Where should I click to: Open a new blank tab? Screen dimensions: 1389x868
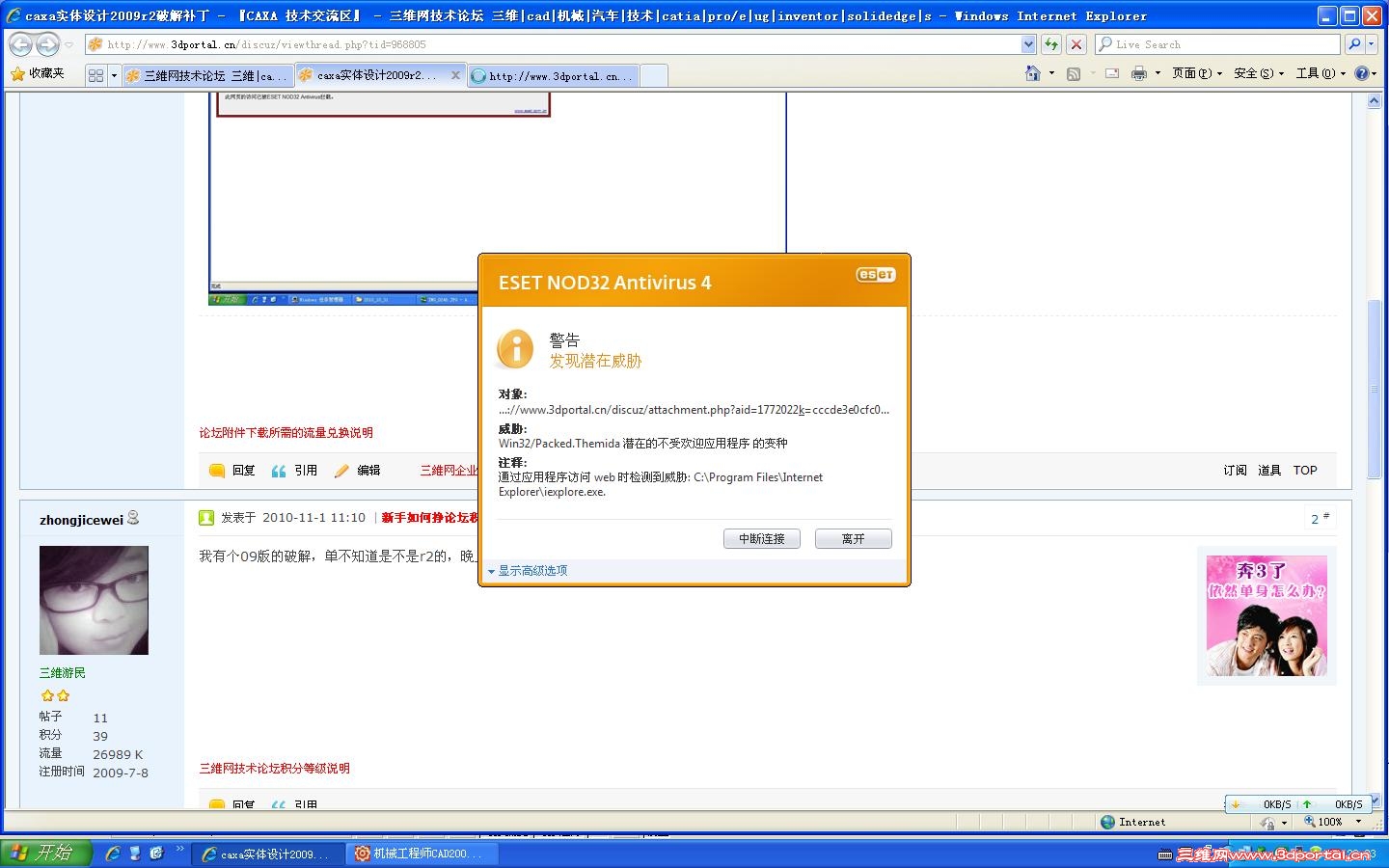[x=653, y=75]
